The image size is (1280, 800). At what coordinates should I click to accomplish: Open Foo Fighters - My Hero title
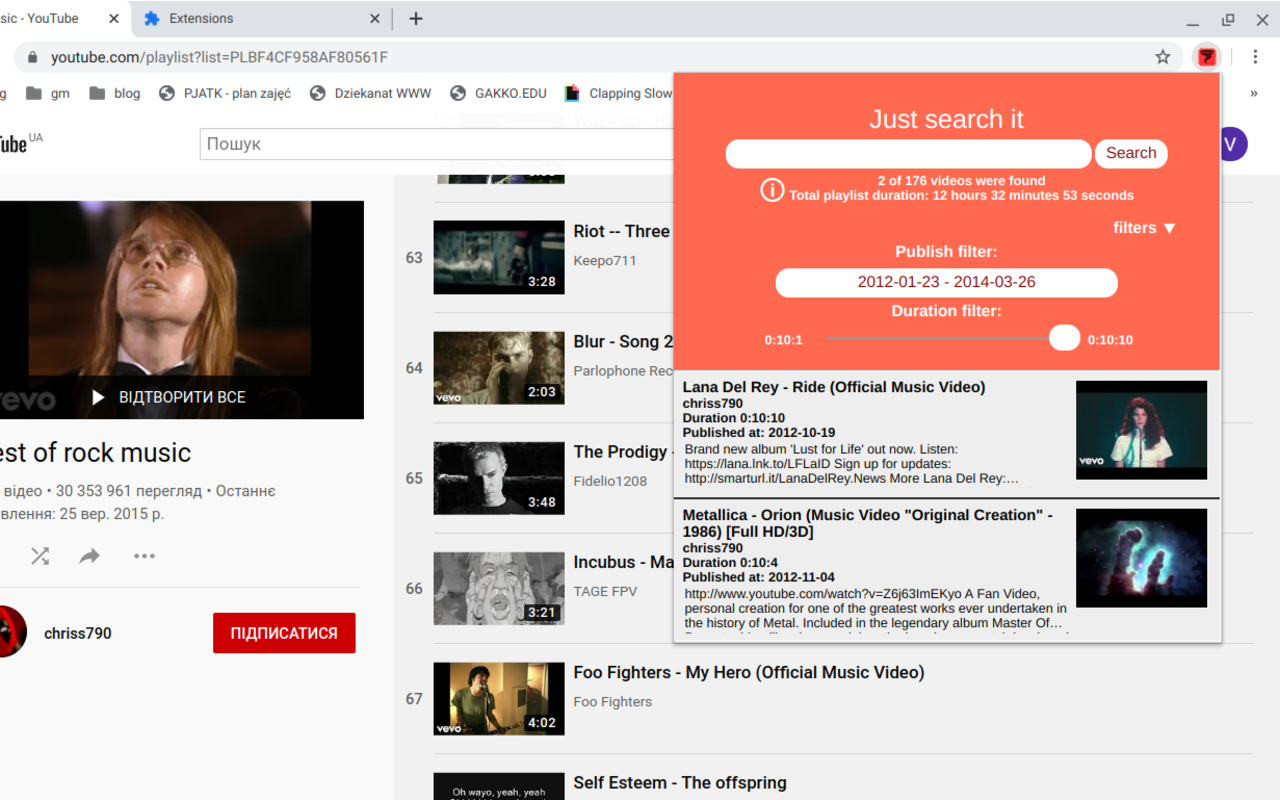(749, 673)
